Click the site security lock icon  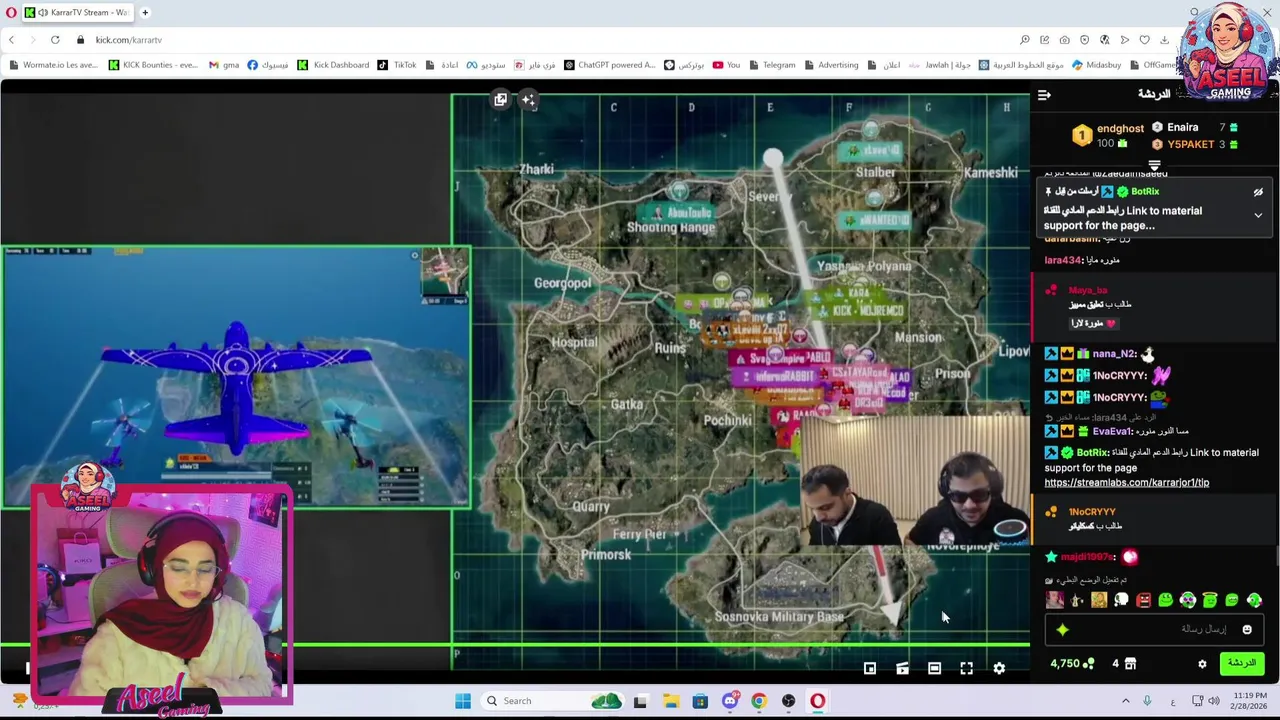pos(81,40)
